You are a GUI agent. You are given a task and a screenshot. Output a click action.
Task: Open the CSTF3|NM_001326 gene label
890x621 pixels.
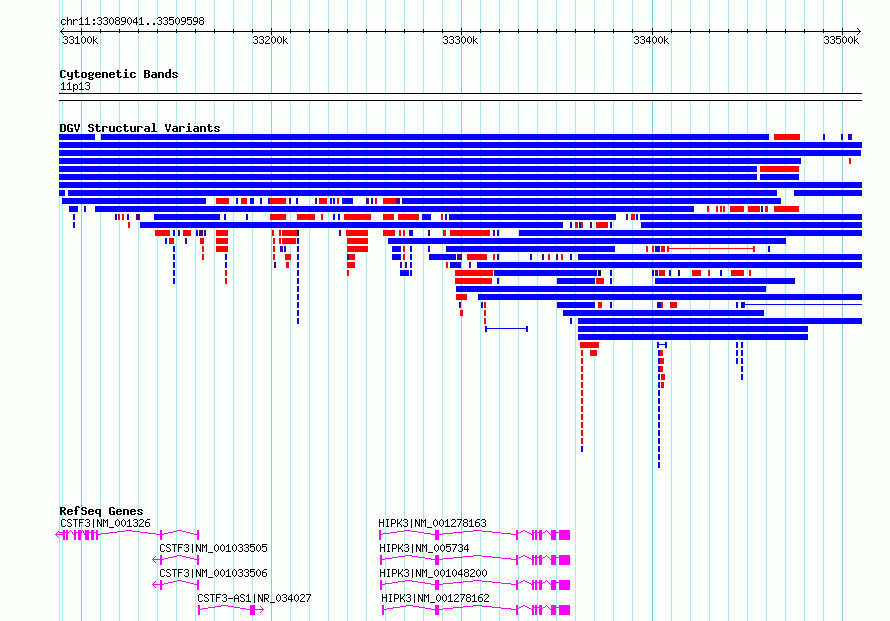tap(106, 523)
